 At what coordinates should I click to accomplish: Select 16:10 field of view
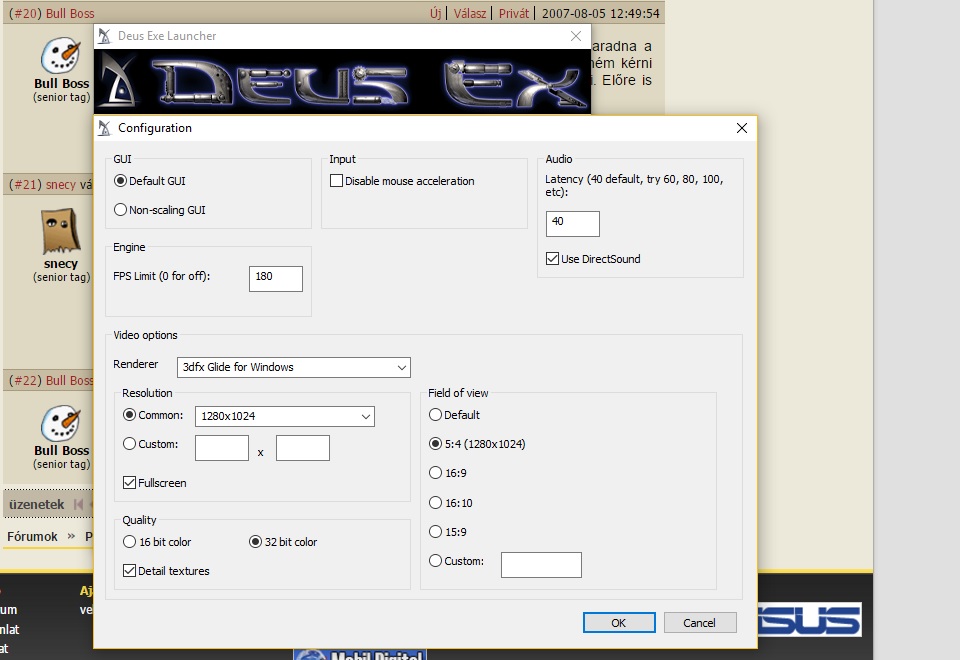tap(435, 503)
